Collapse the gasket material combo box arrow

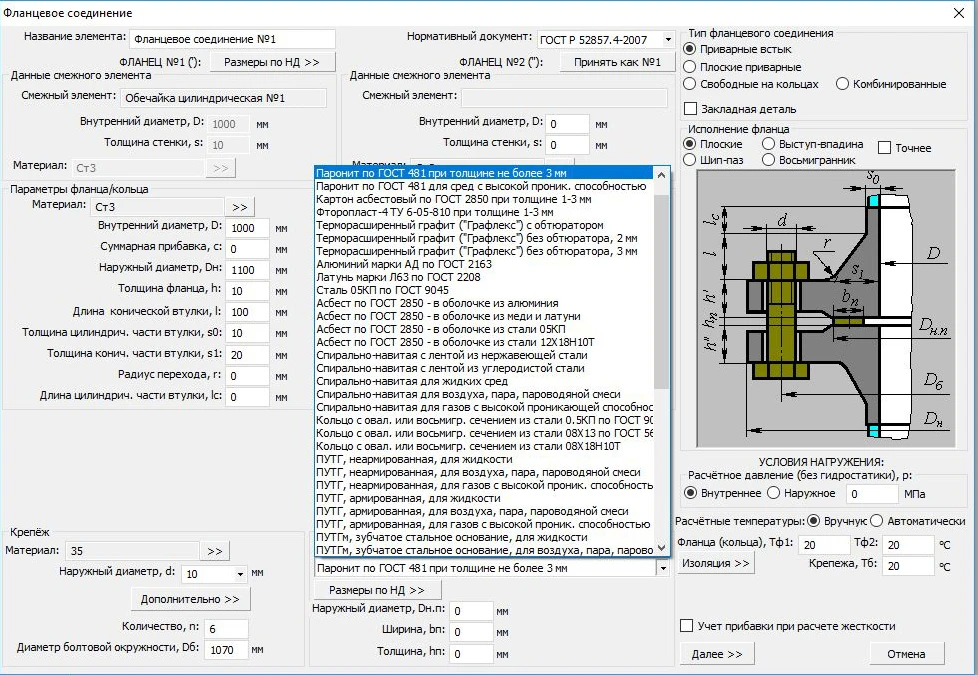pyautogui.click(x=661, y=568)
